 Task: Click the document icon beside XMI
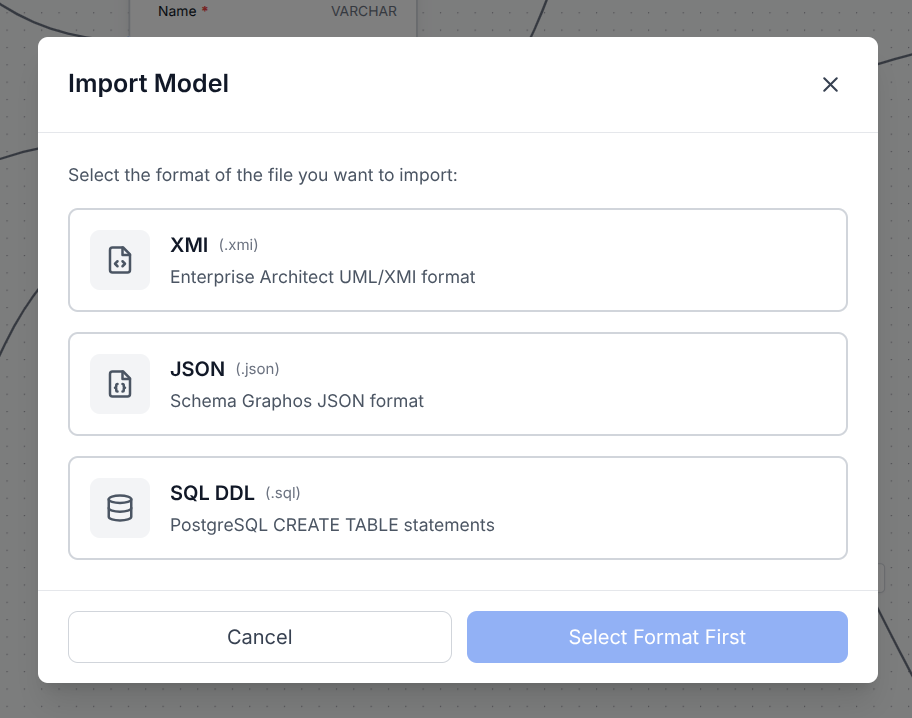pos(119,260)
